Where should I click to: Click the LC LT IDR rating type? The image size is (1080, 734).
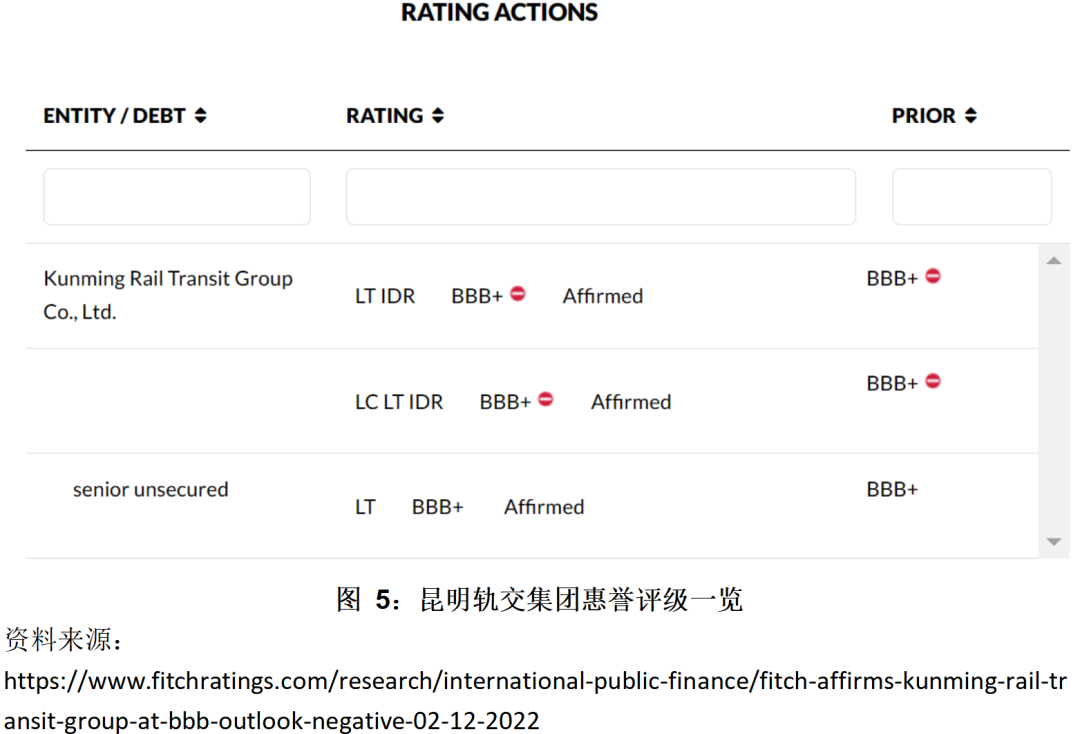(399, 402)
